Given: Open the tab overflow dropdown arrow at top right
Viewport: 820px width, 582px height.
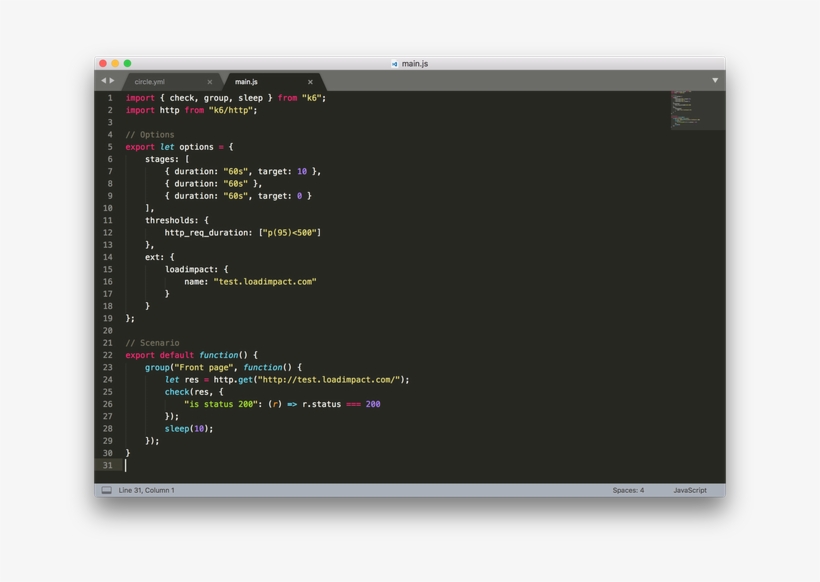Looking at the screenshot, I should coord(714,80).
